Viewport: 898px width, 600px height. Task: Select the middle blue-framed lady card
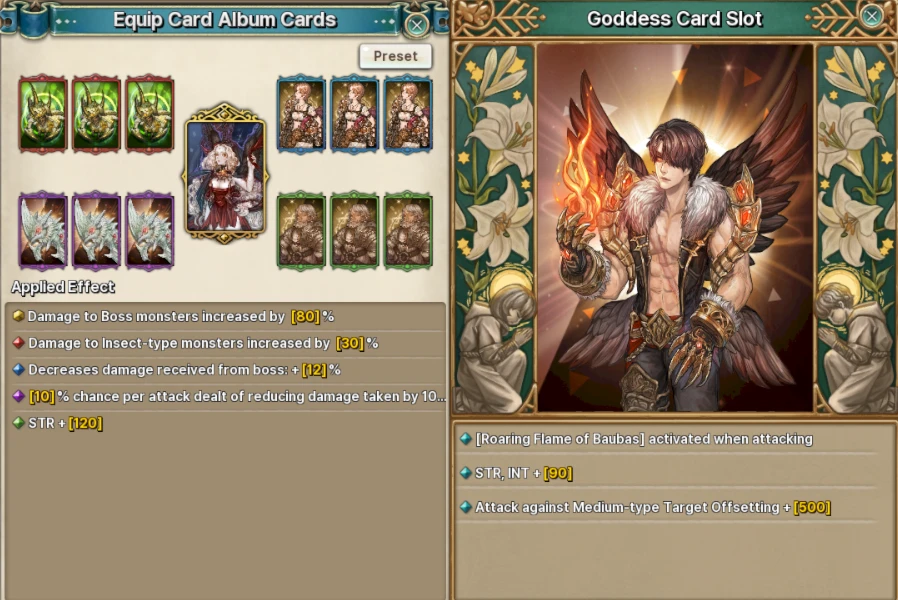coord(355,115)
